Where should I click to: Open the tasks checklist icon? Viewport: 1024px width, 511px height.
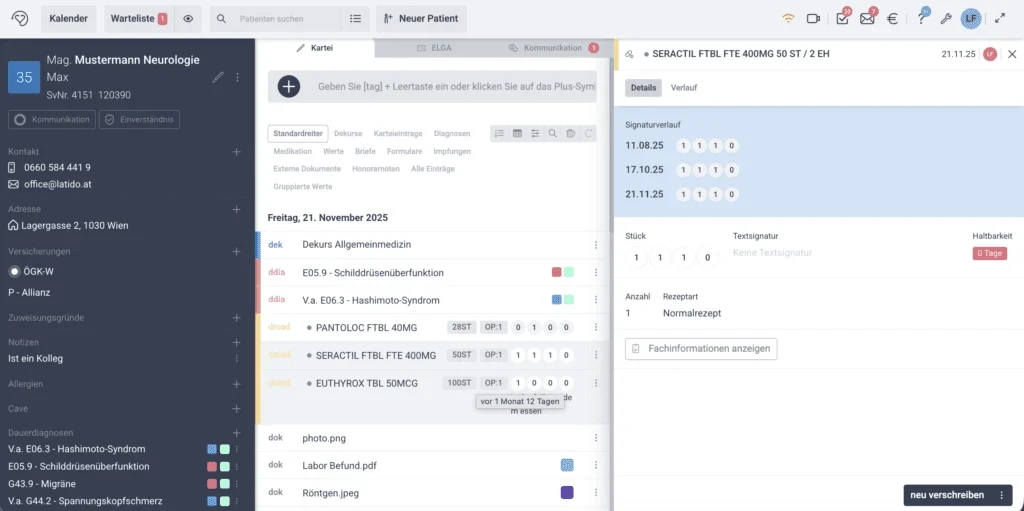click(x=842, y=19)
